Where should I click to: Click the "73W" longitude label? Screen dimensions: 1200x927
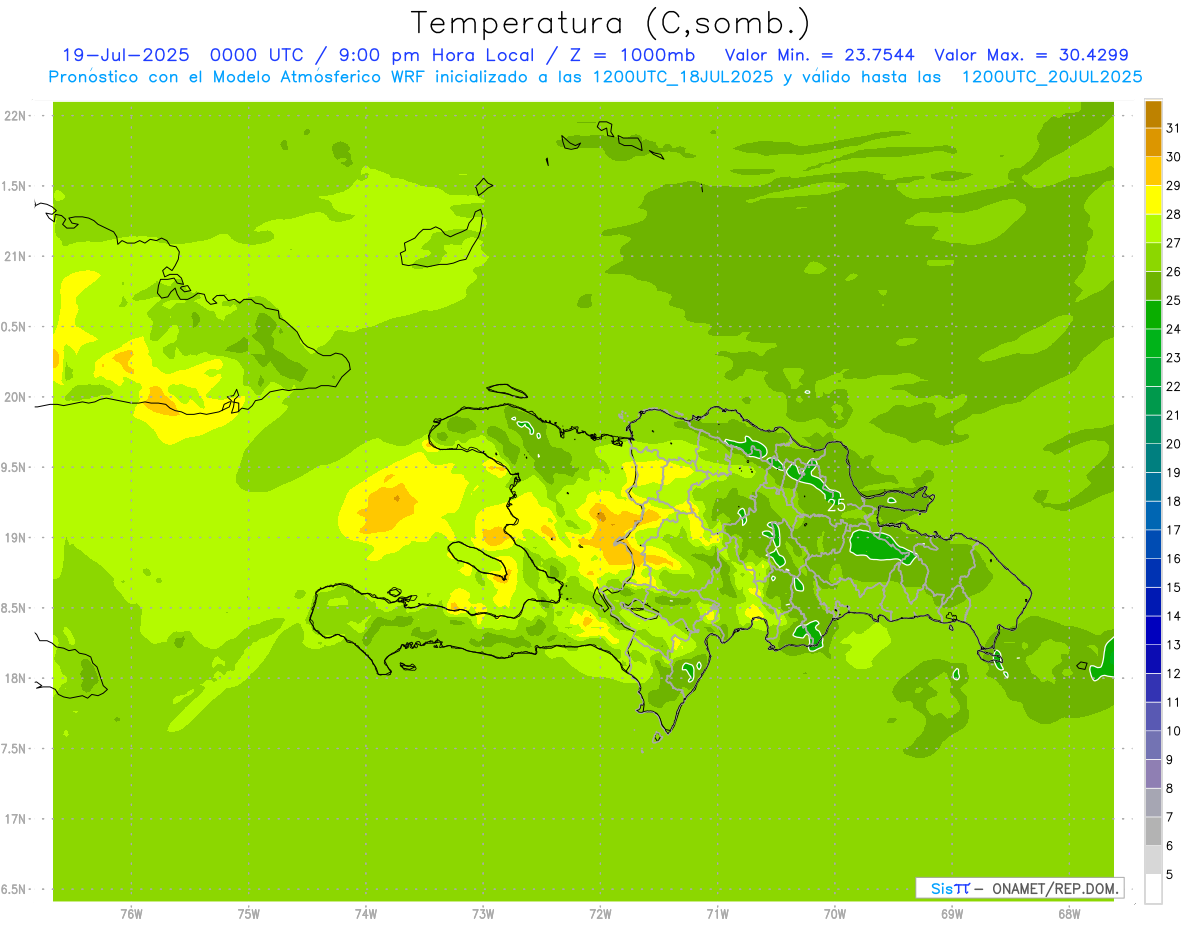(x=483, y=914)
